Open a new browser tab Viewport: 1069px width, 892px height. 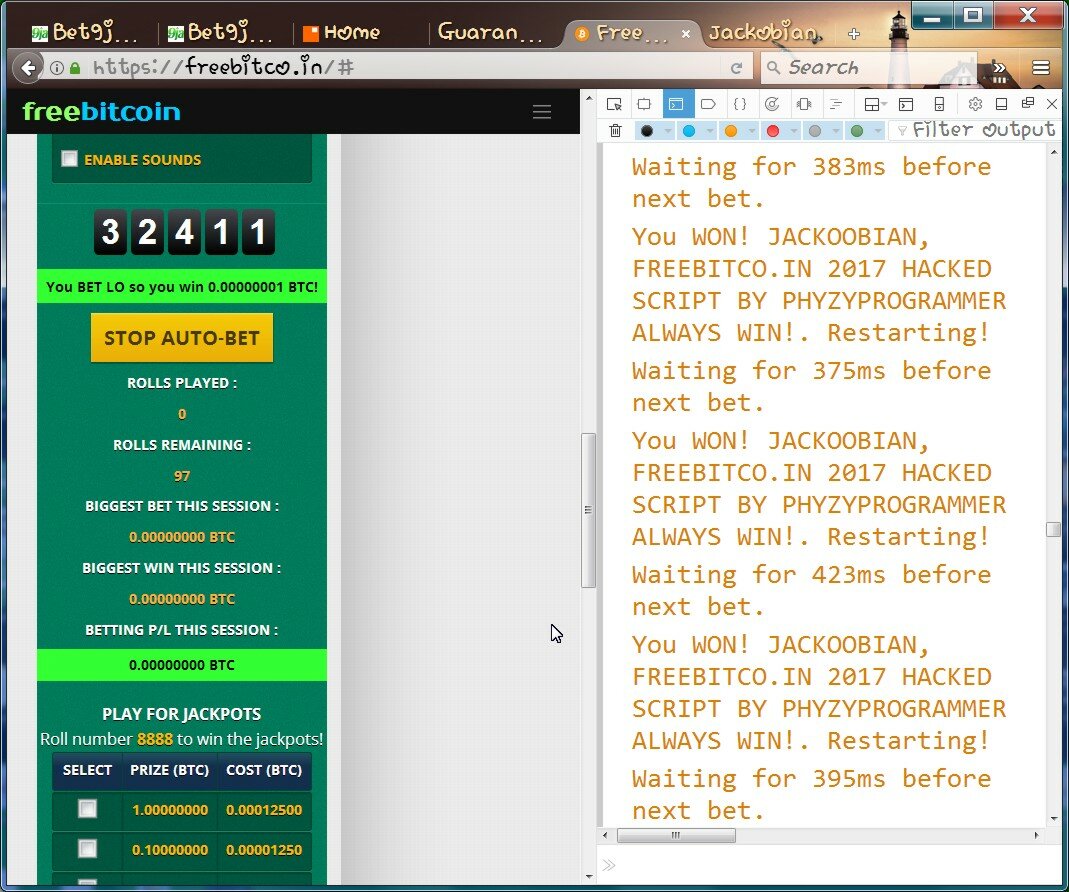(x=854, y=33)
